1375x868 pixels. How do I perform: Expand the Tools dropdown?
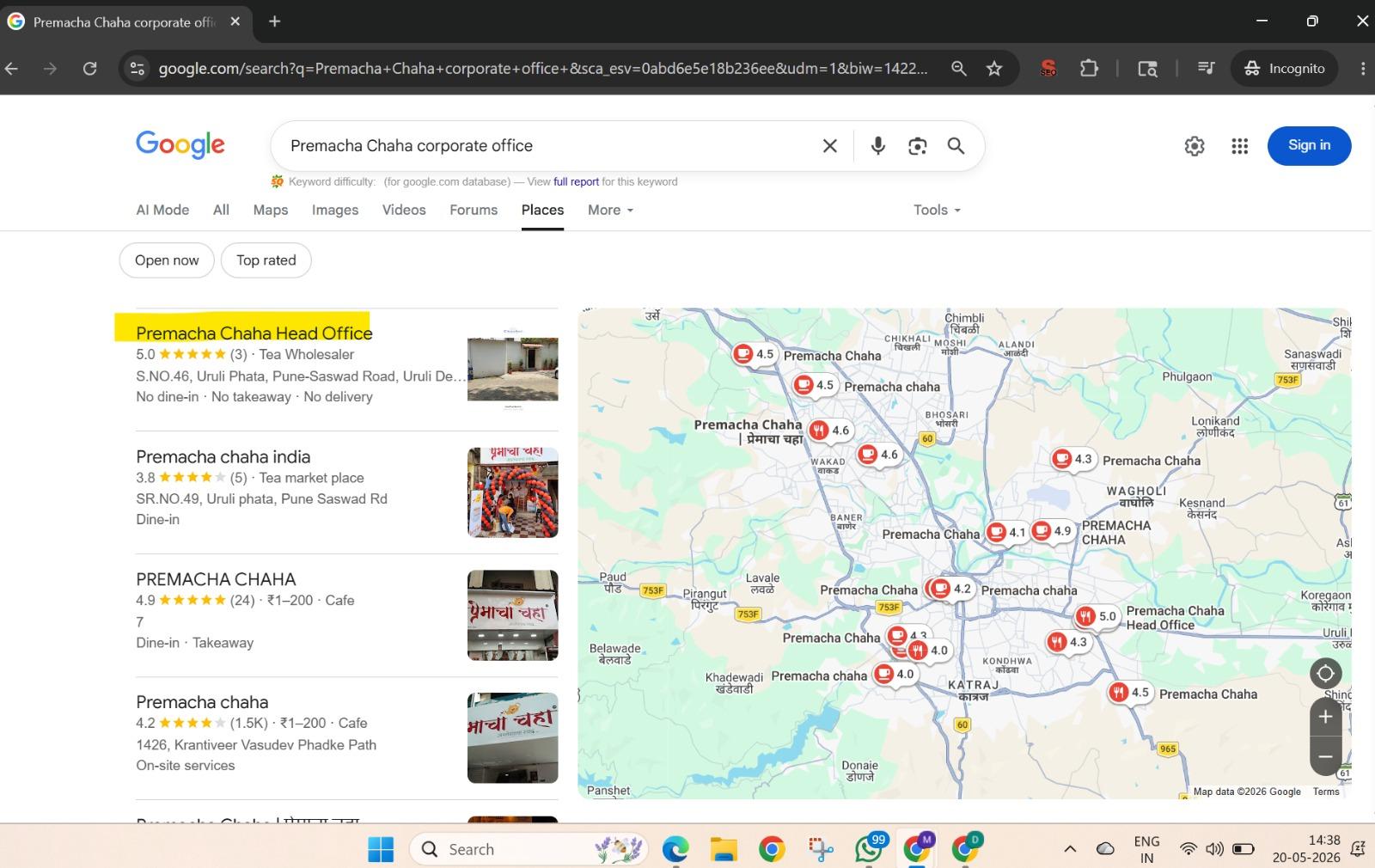(x=937, y=210)
